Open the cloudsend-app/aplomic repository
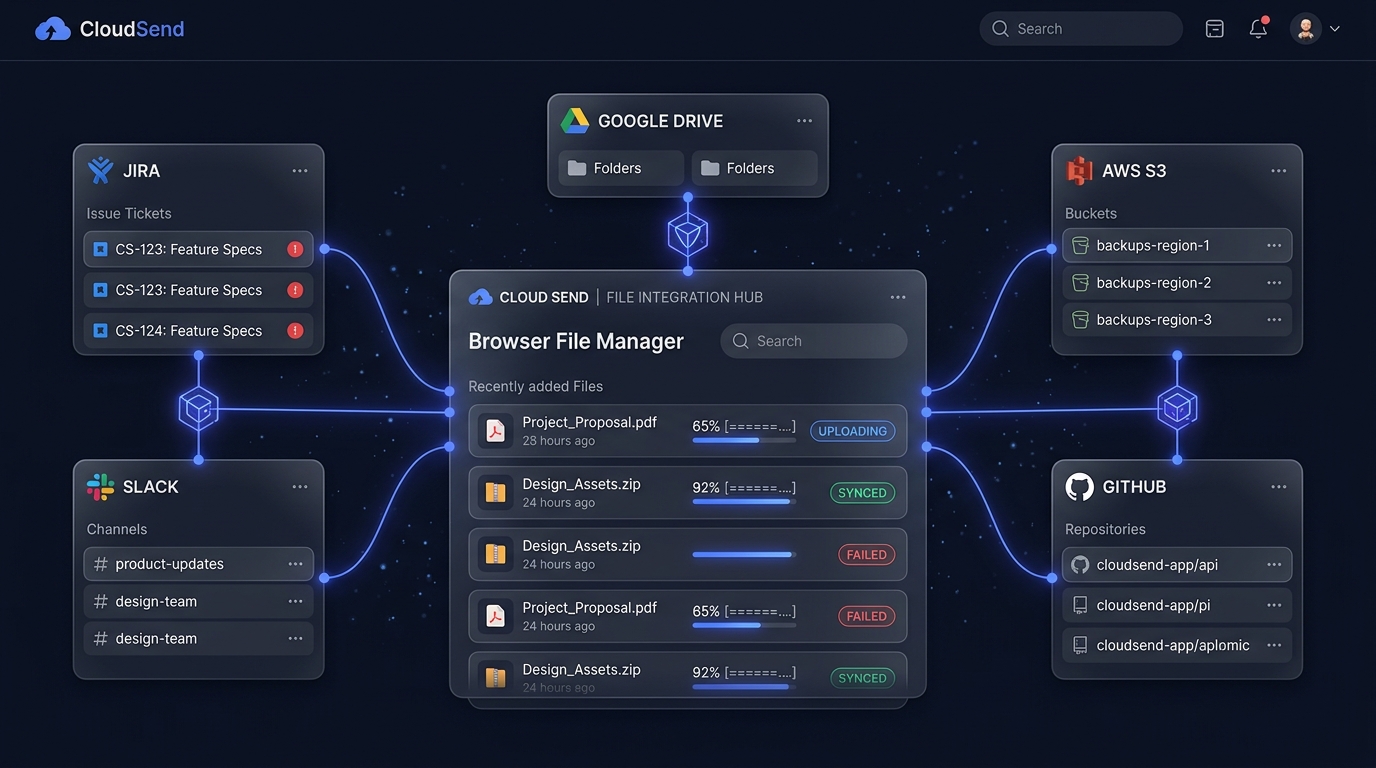 1177,645
